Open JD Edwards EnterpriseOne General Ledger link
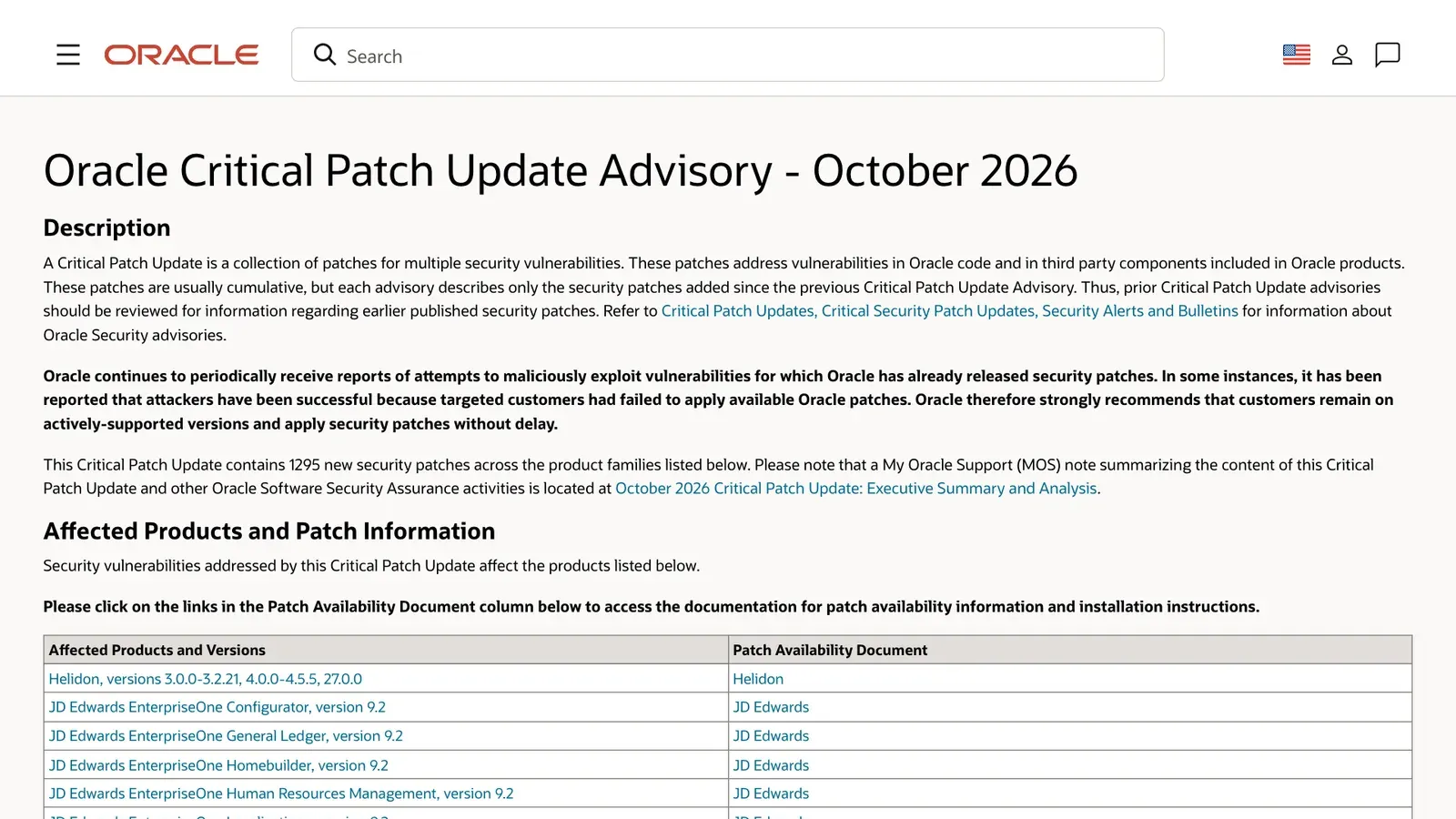Screen dimensions: 1456x819 pos(226,736)
